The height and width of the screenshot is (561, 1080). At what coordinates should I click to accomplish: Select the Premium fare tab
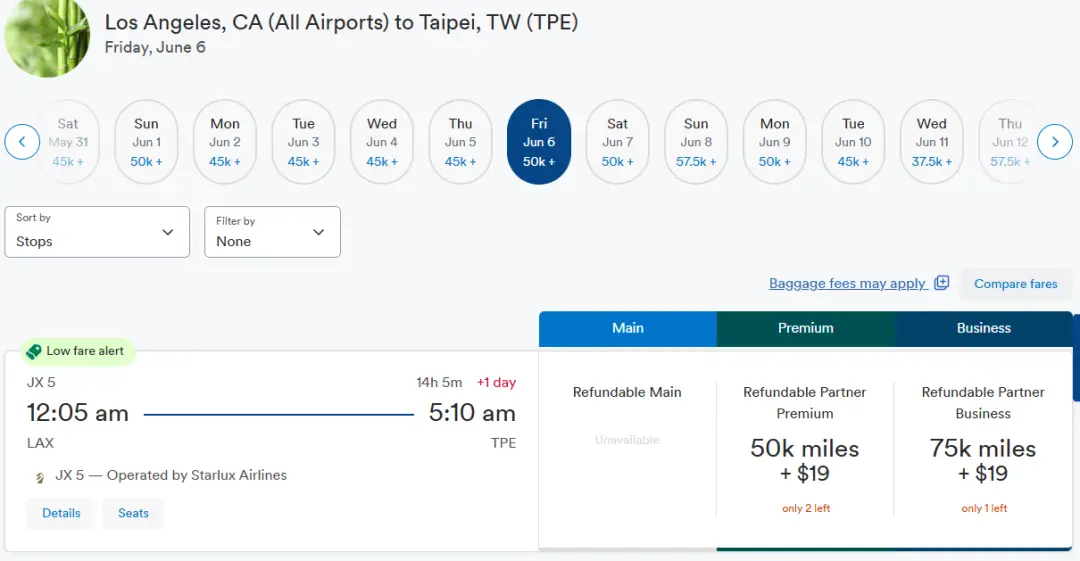[805, 328]
